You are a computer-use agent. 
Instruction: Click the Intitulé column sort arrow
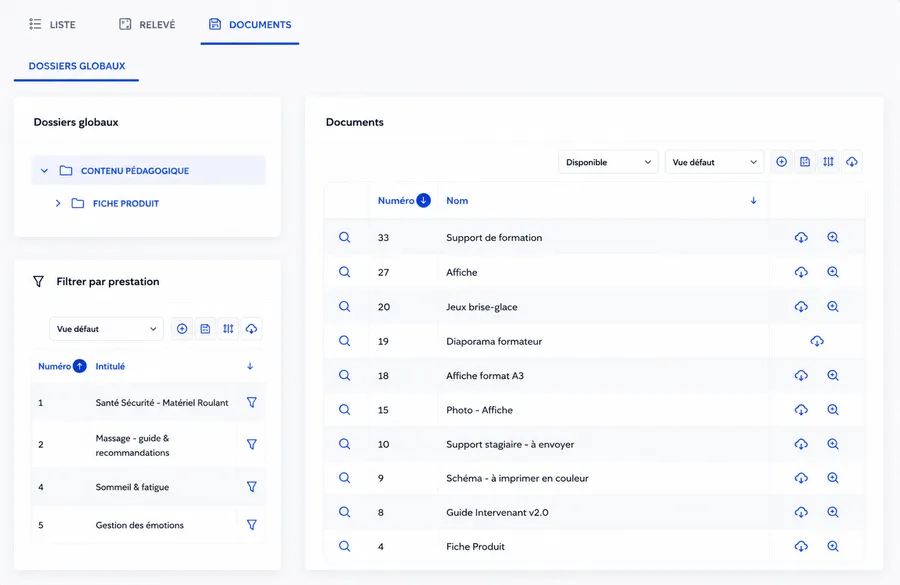pos(250,366)
